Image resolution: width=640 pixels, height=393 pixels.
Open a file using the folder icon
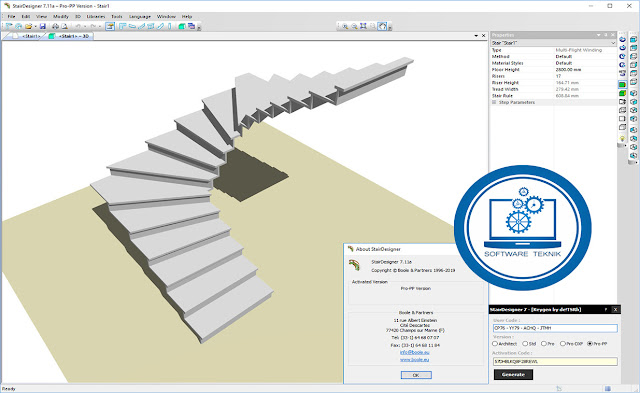[29, 26]
